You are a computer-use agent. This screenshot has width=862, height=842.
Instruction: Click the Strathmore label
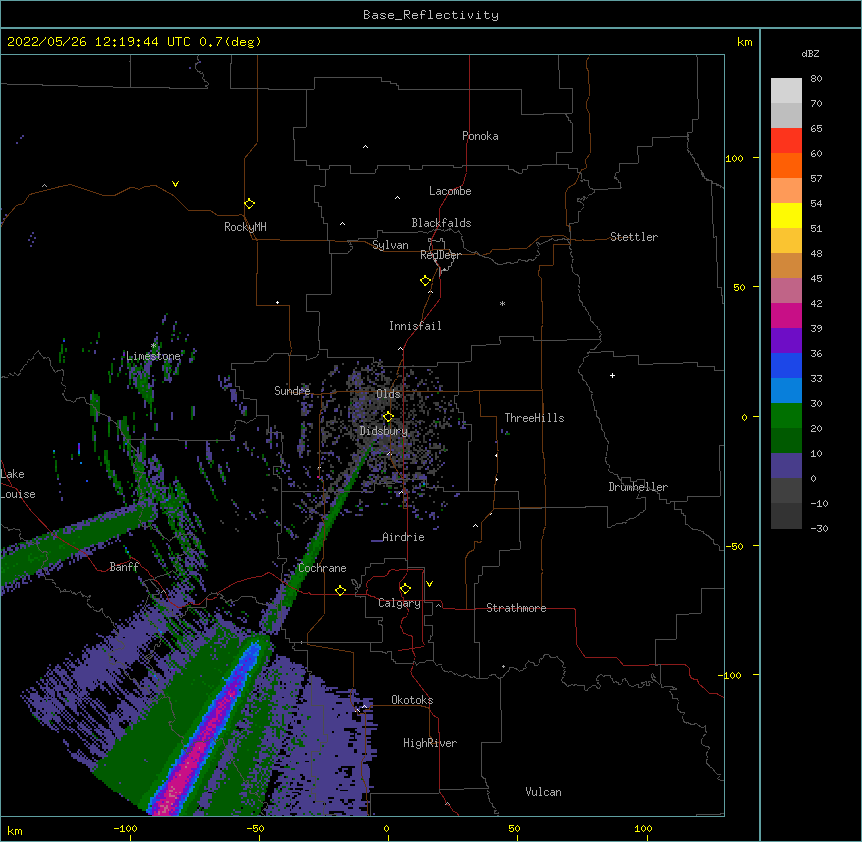(x=516, y=608)
